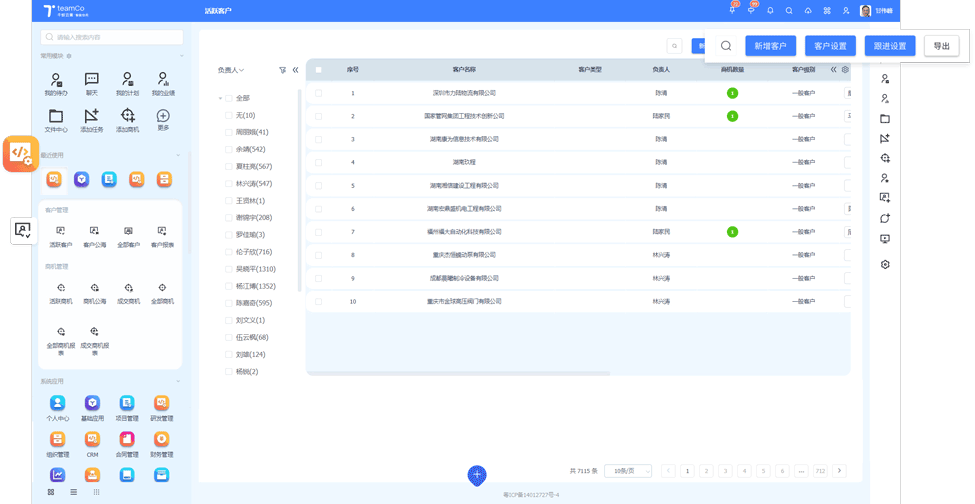Open the CRM system application
Viewport: 975px width, 504px height.
(x=92, y=443)
